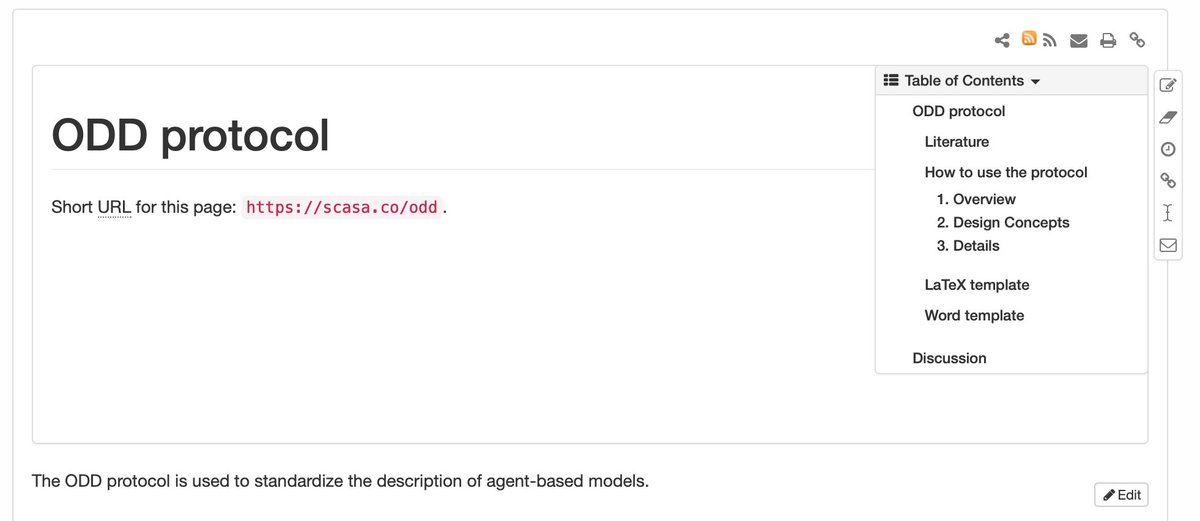Jump to the Discussion section link
This screenshot has height=521, width=1200.
tap(949, 358)
